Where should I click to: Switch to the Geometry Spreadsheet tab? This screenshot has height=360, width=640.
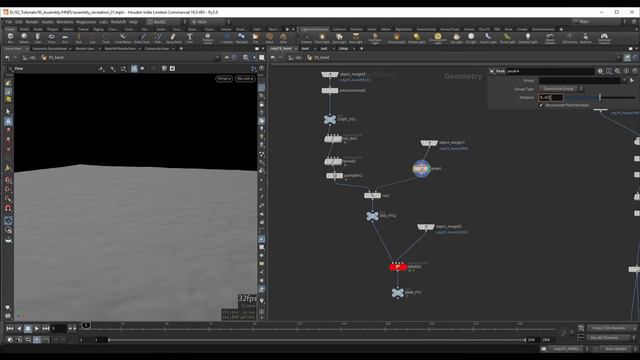(x=49, y=49)
